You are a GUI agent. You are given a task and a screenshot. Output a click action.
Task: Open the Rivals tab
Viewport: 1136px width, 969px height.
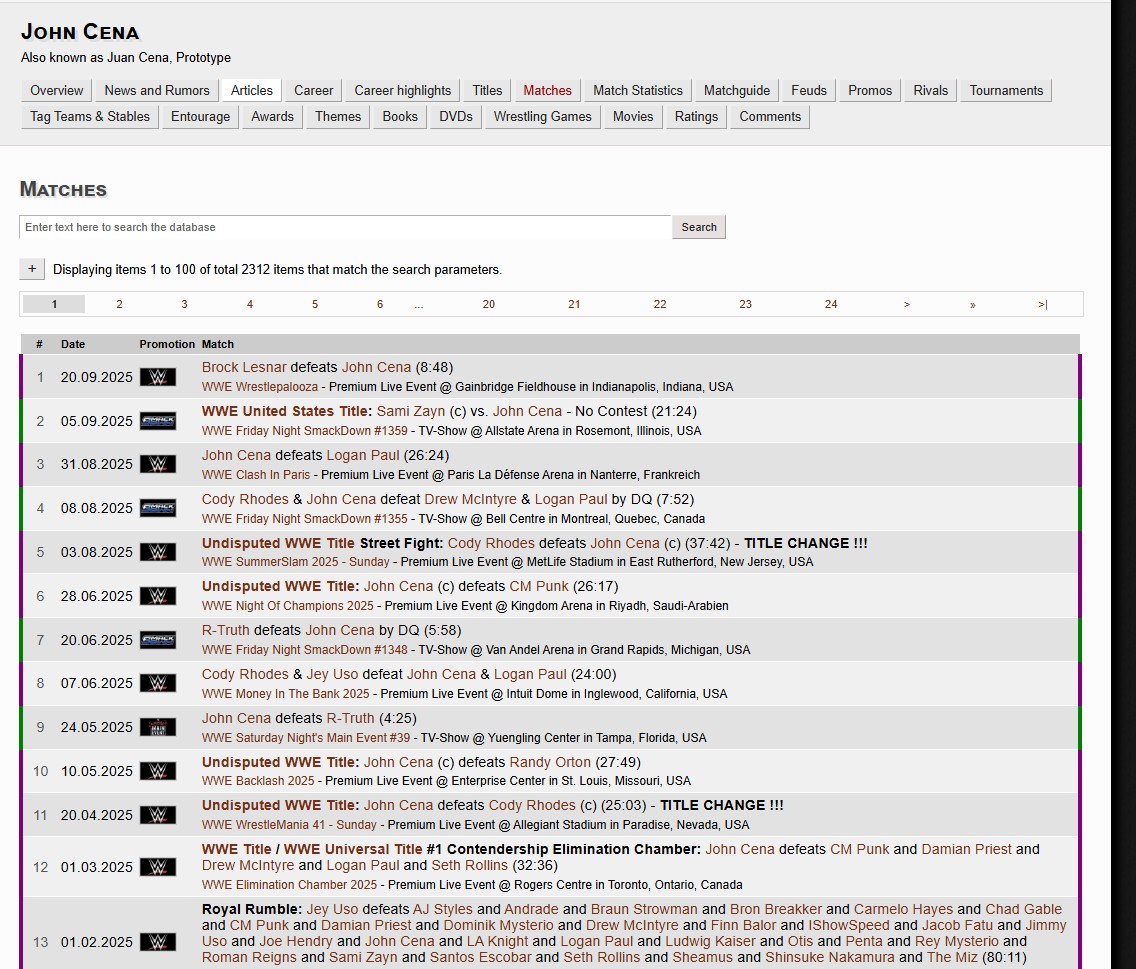(930, 91)
